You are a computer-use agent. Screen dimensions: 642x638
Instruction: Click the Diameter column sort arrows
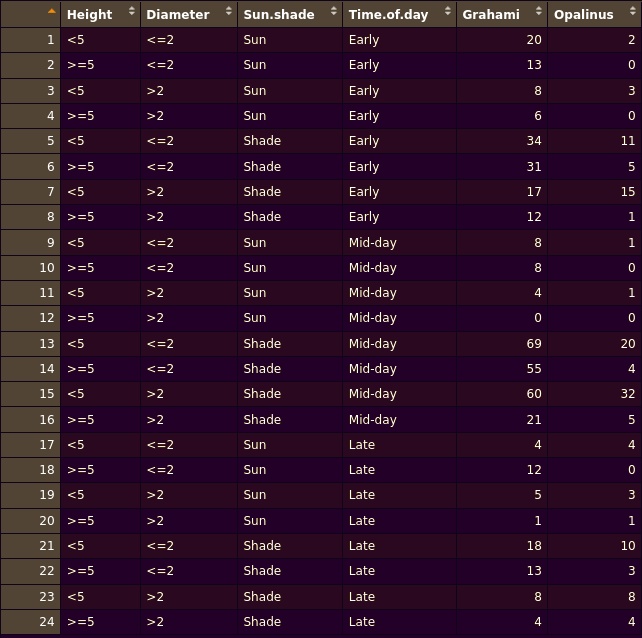click(x=228, y=11)
